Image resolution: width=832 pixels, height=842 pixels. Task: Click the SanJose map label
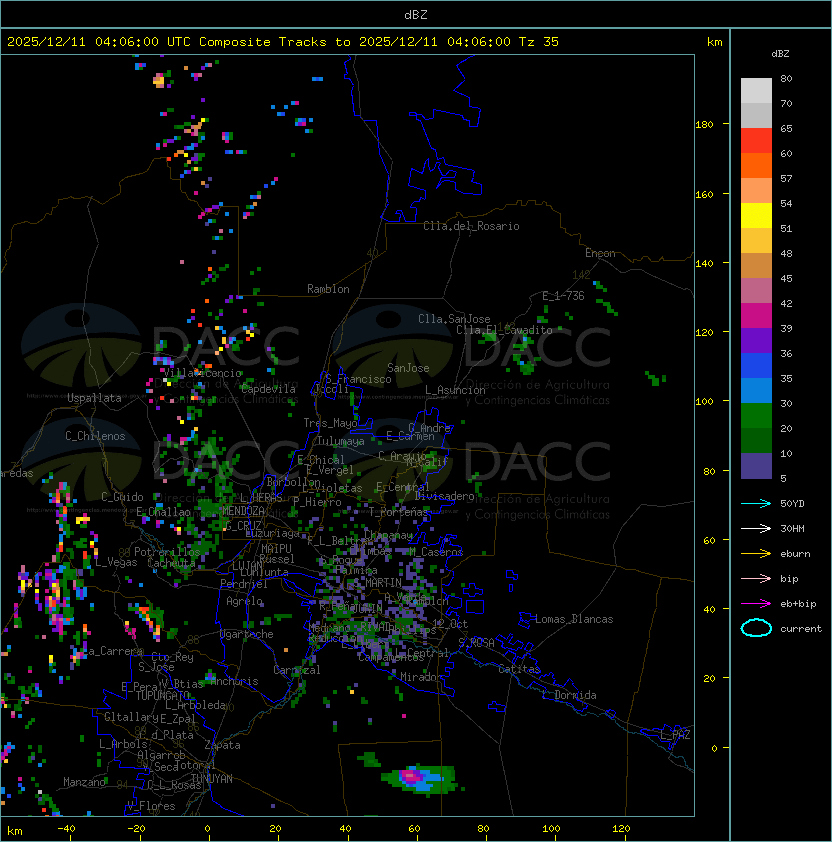click(x=408, y=368)
